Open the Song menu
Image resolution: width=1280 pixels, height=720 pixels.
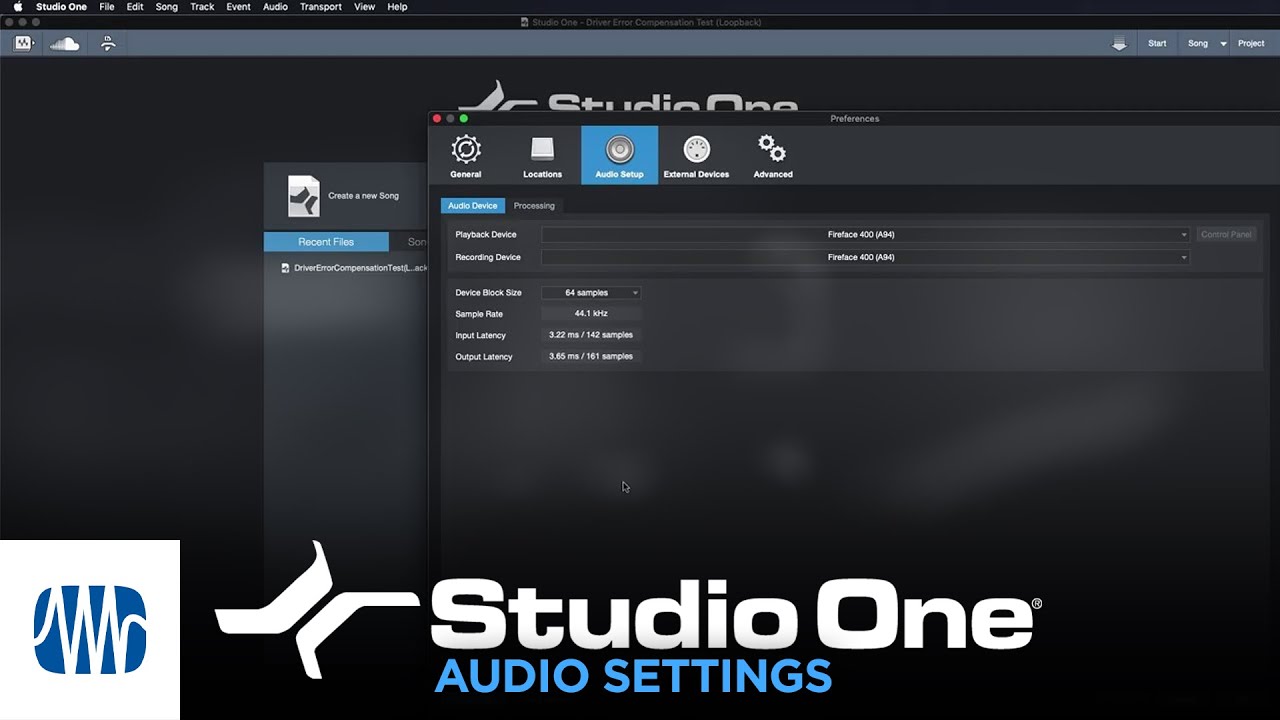(166, 7)
